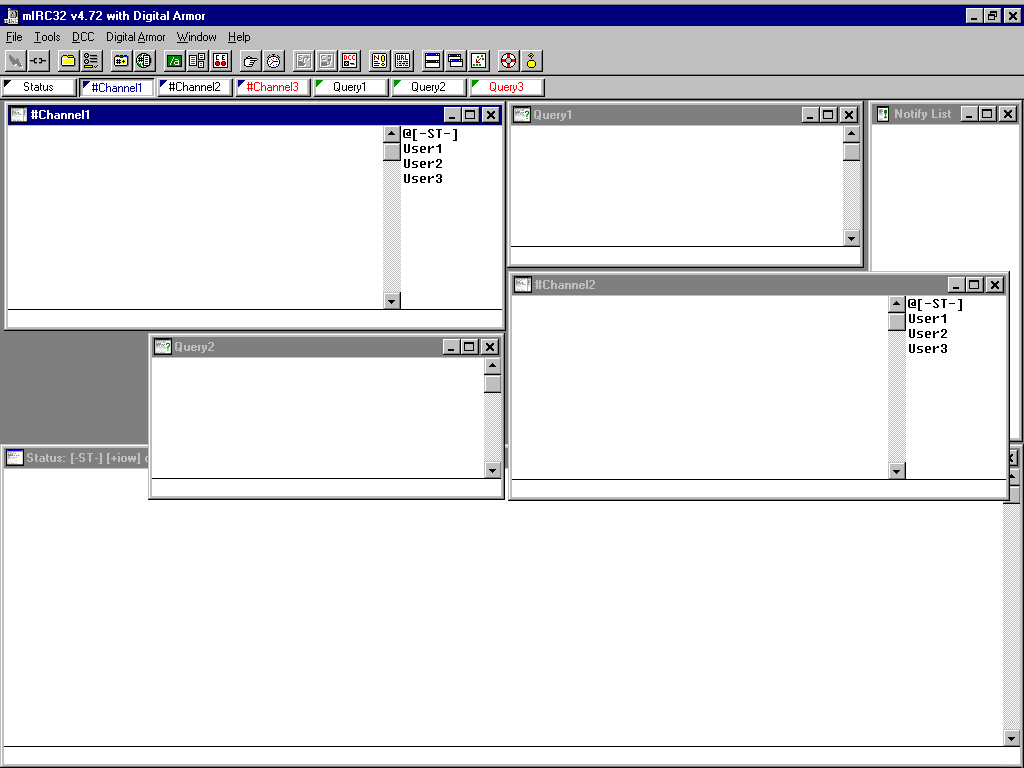The image size is (1024, 768).
Task: Click the Status window's command input line
Action: point(510,756)
